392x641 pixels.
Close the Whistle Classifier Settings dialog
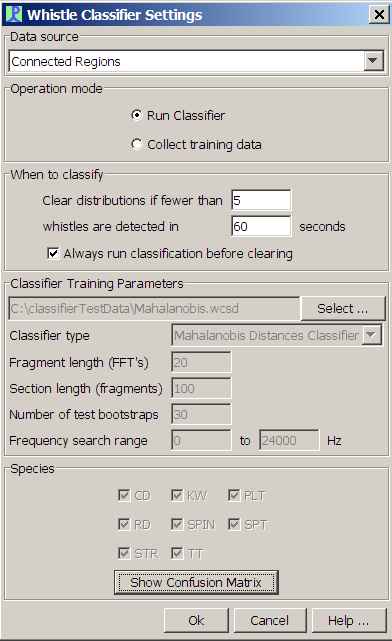(x=379, y=15)
